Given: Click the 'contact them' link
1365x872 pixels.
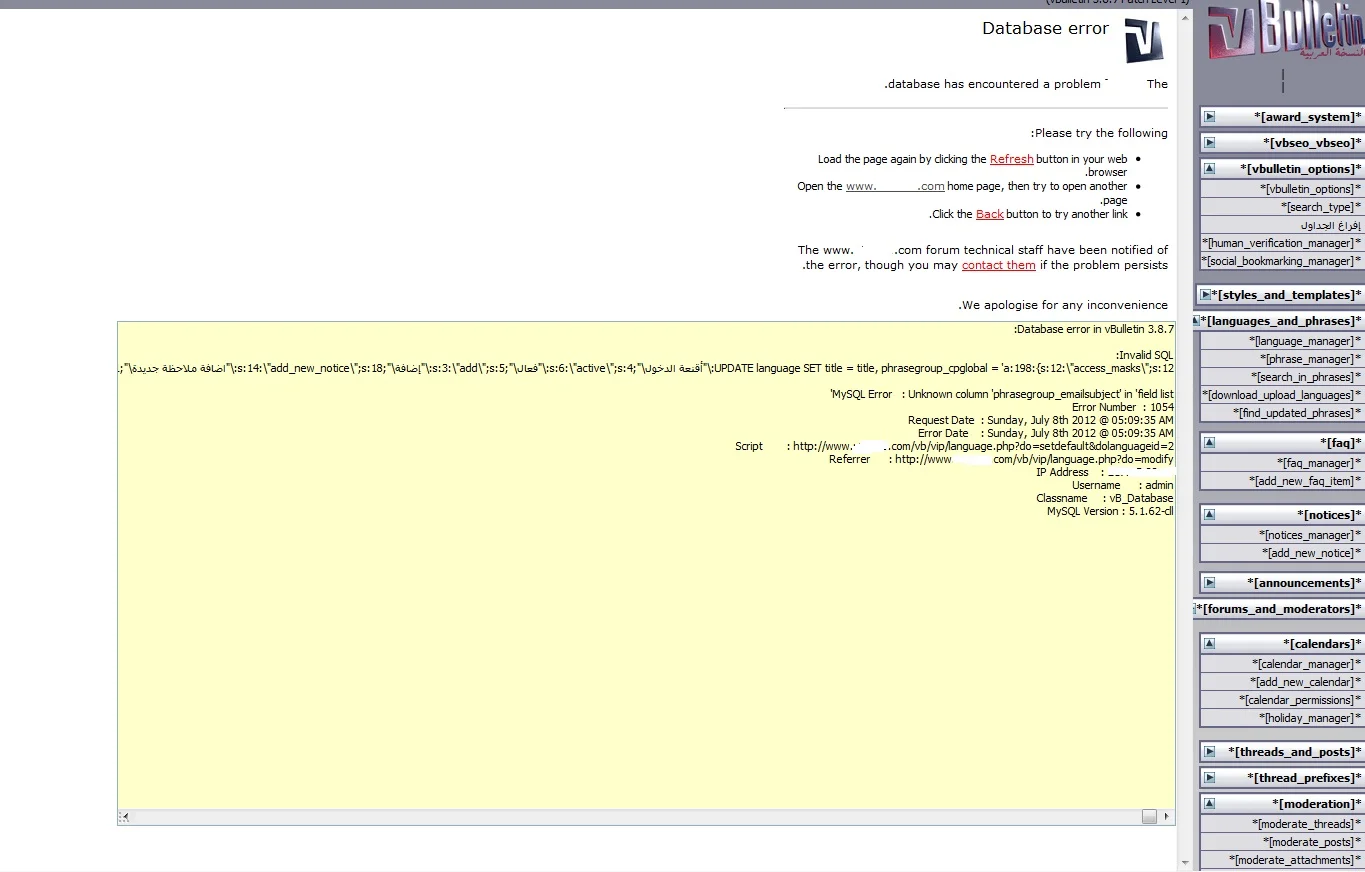Looking at the screenshot, I should coord(998,265).
